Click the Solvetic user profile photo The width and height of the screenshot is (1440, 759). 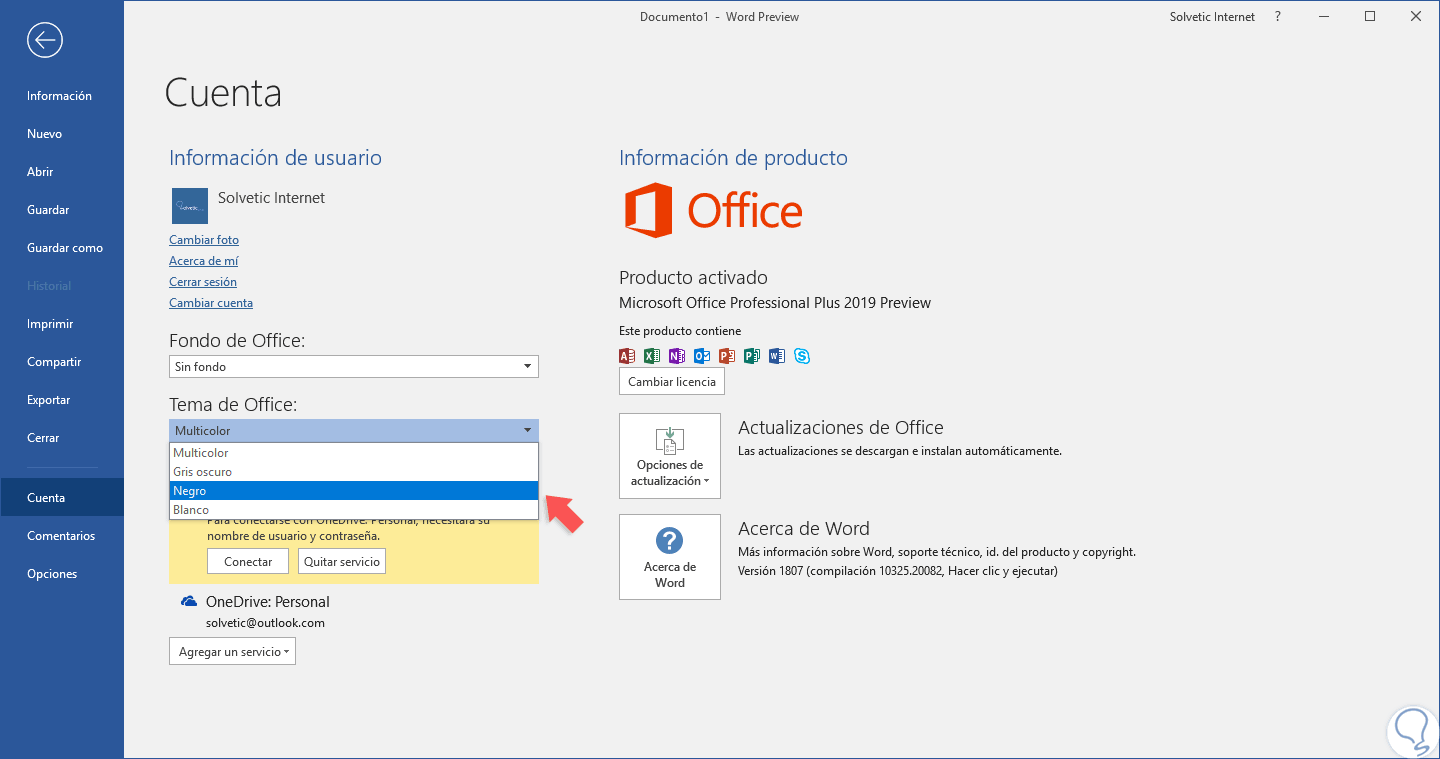point(190,206)
